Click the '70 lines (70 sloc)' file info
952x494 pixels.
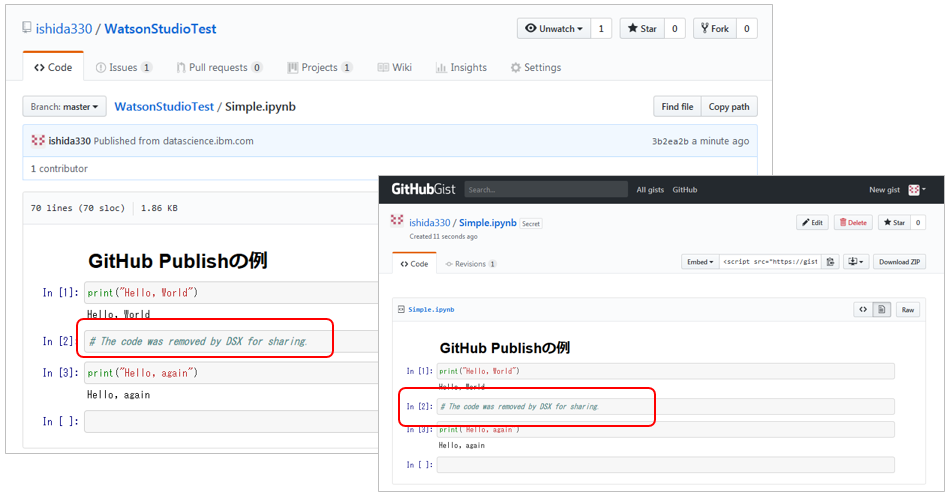tap(78, 208)
